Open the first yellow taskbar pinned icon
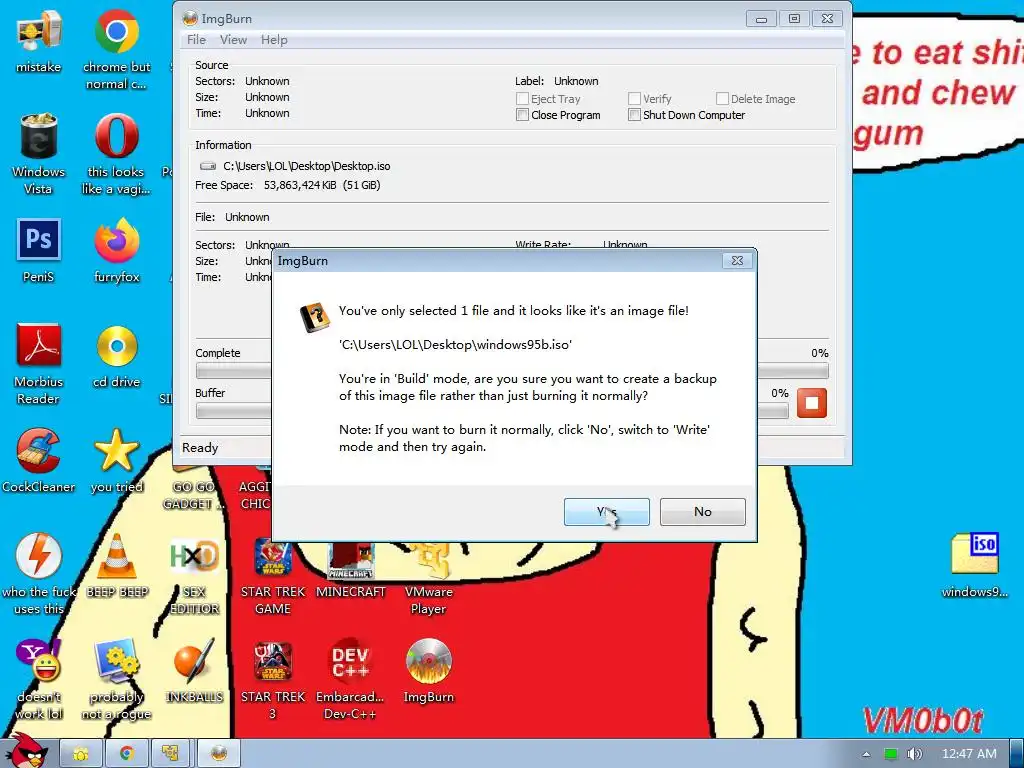 pos(80,754)
